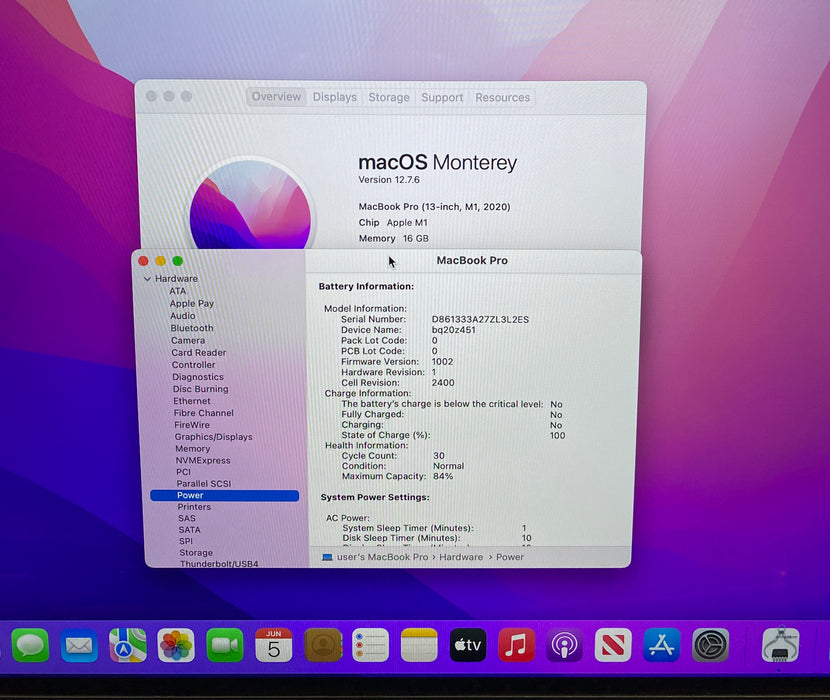
Task: Click Power in the path bar
Action: tap(510, 557)
